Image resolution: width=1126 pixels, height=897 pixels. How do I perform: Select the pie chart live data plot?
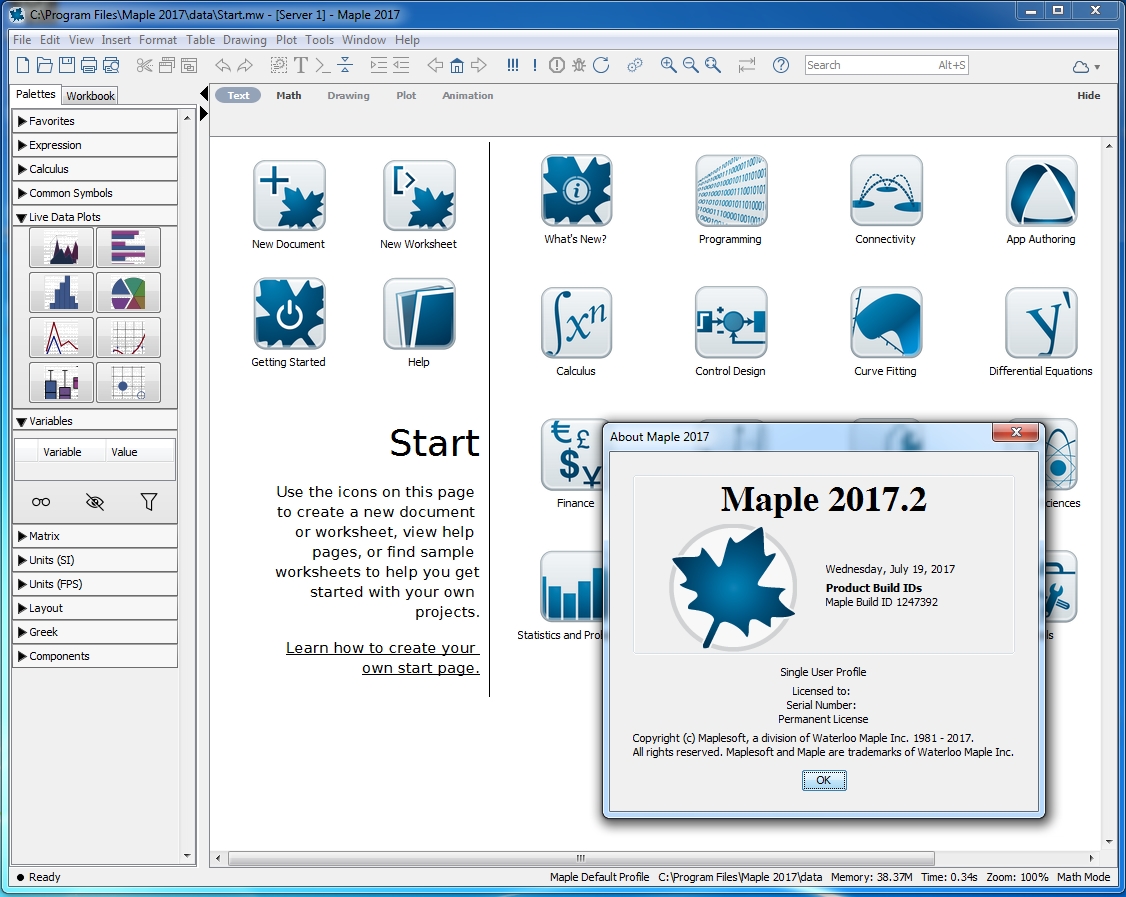click(128, 293)
